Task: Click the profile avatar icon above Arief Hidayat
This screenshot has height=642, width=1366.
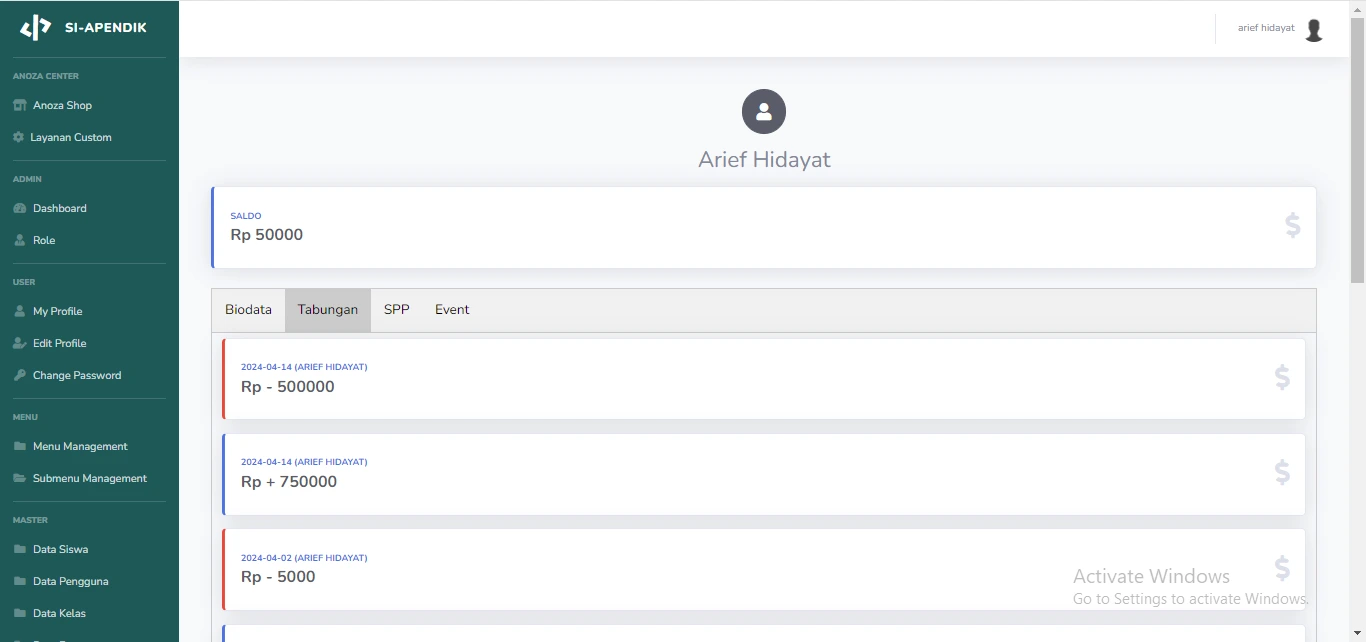Action: tap(764, 111)
